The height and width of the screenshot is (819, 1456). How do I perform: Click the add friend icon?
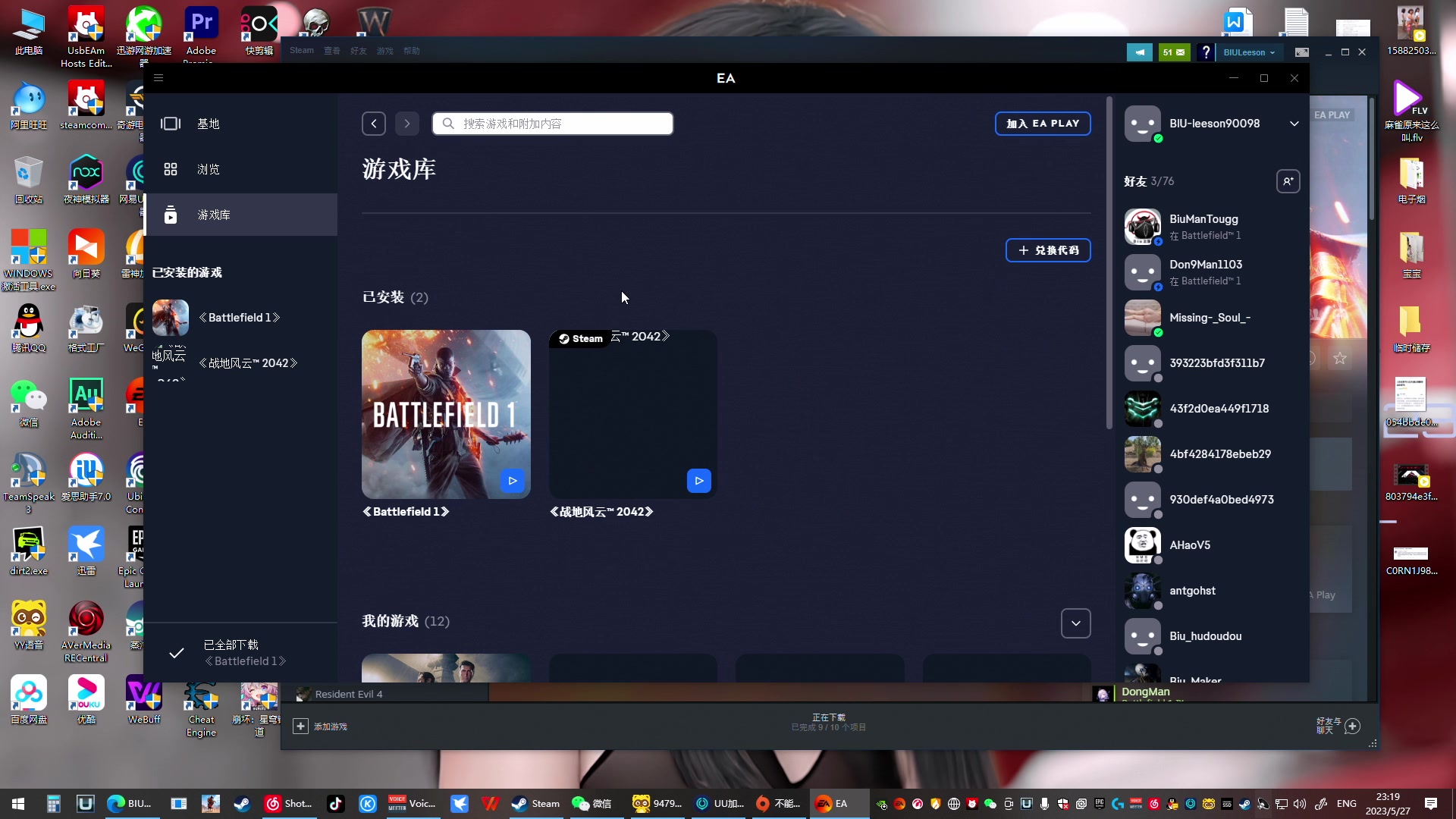1288,181
